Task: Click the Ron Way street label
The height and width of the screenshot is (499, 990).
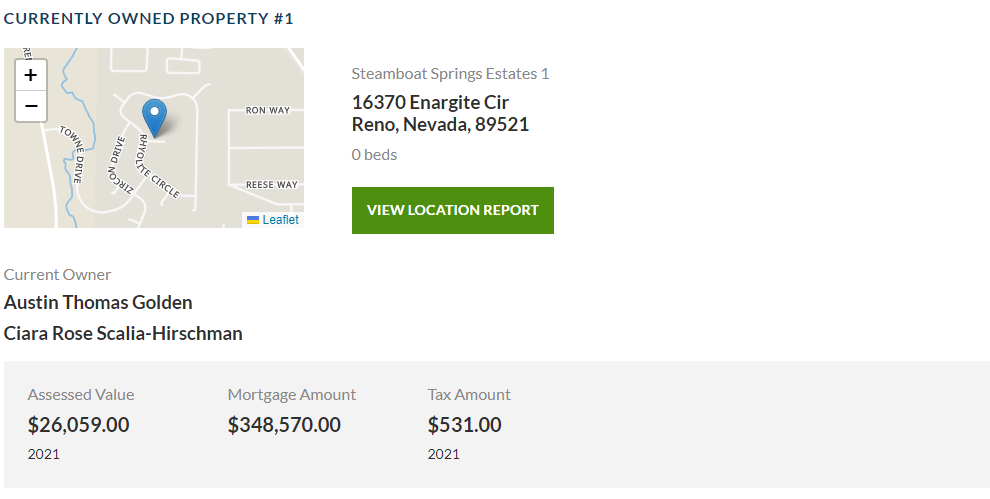Action: pyautogui.click(x=268, y=110)
